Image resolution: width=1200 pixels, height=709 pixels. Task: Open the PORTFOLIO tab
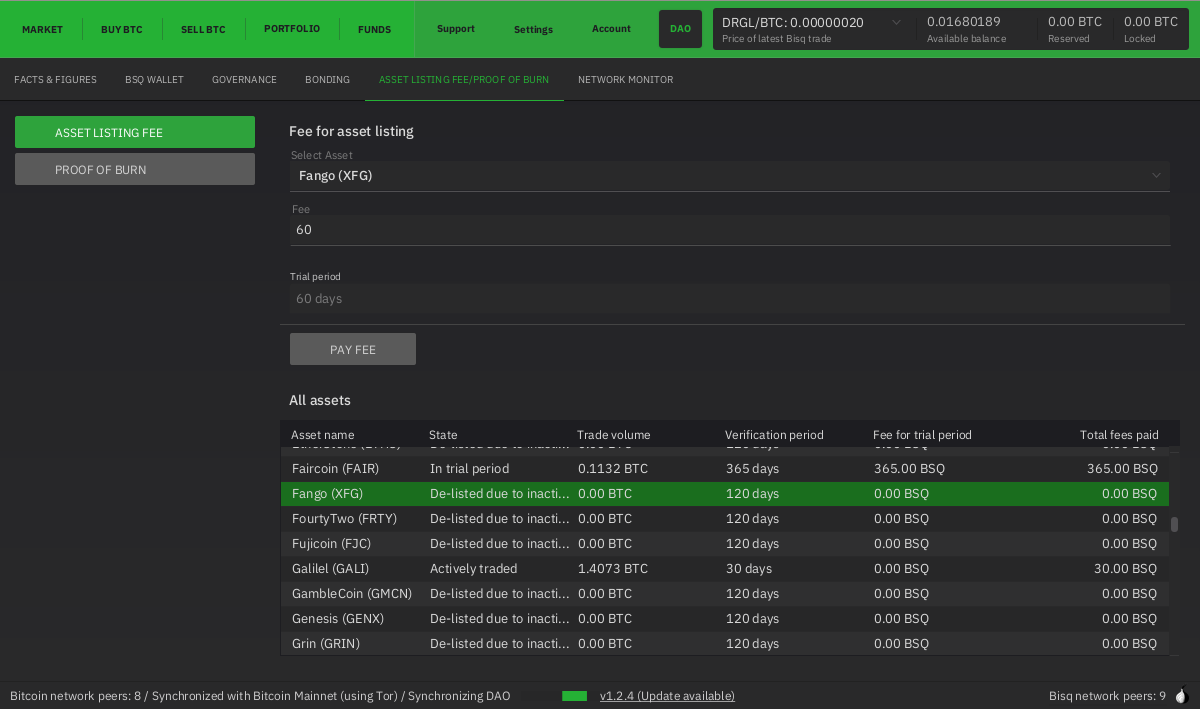click(292, 29)
